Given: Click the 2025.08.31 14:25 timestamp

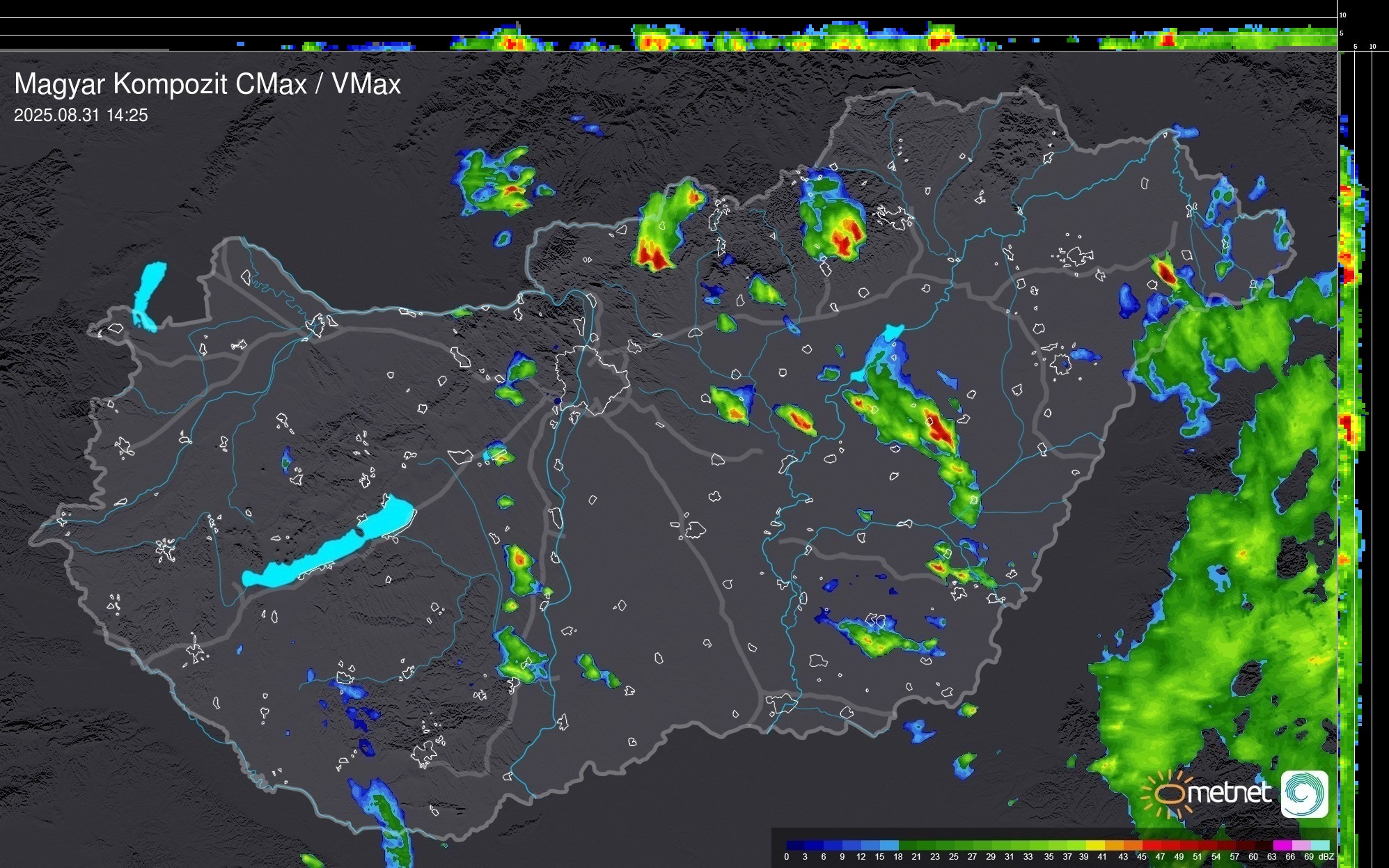Looking at the screenshot, I should (81, 116).
